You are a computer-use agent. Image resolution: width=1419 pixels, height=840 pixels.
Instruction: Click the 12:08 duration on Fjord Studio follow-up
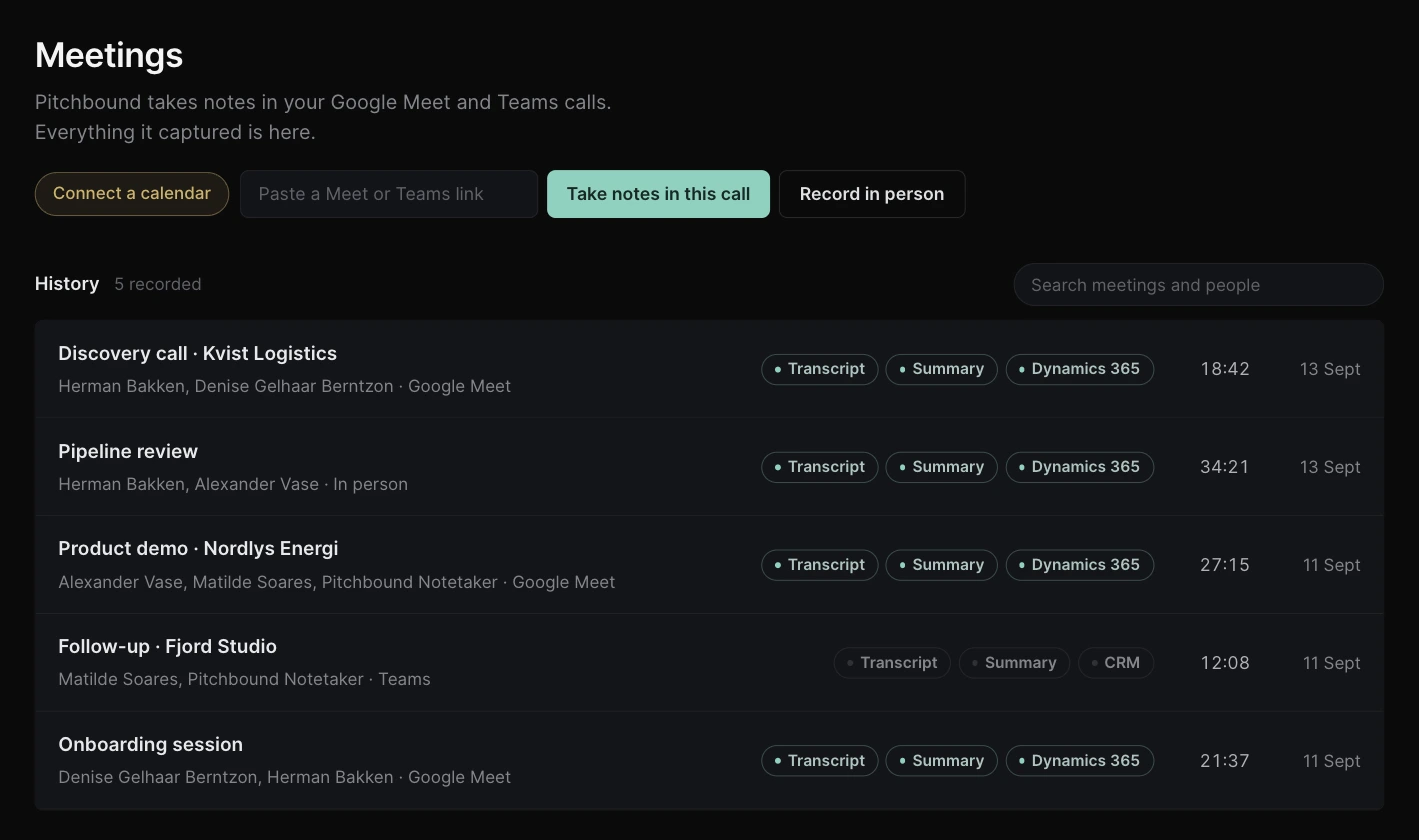1225,663
